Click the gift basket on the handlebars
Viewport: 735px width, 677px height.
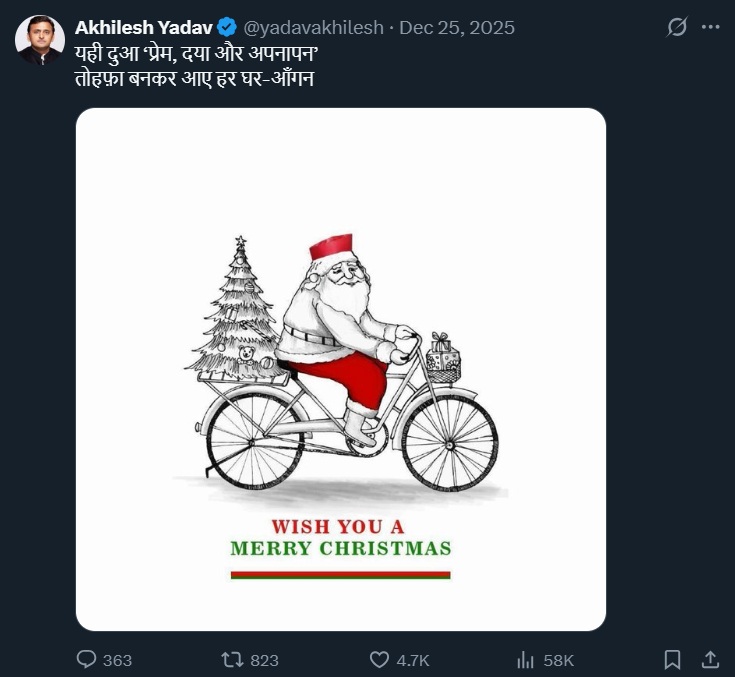tap(442, 358)
